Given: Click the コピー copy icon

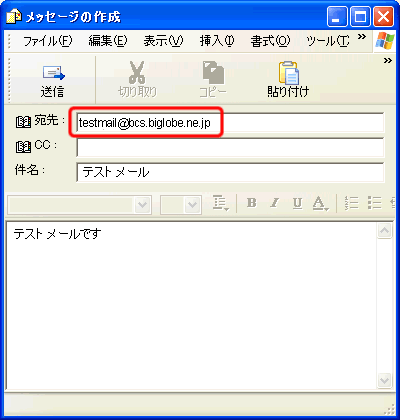Looking at the screenshot, I should pyautogui.click(x=213, y=72).
